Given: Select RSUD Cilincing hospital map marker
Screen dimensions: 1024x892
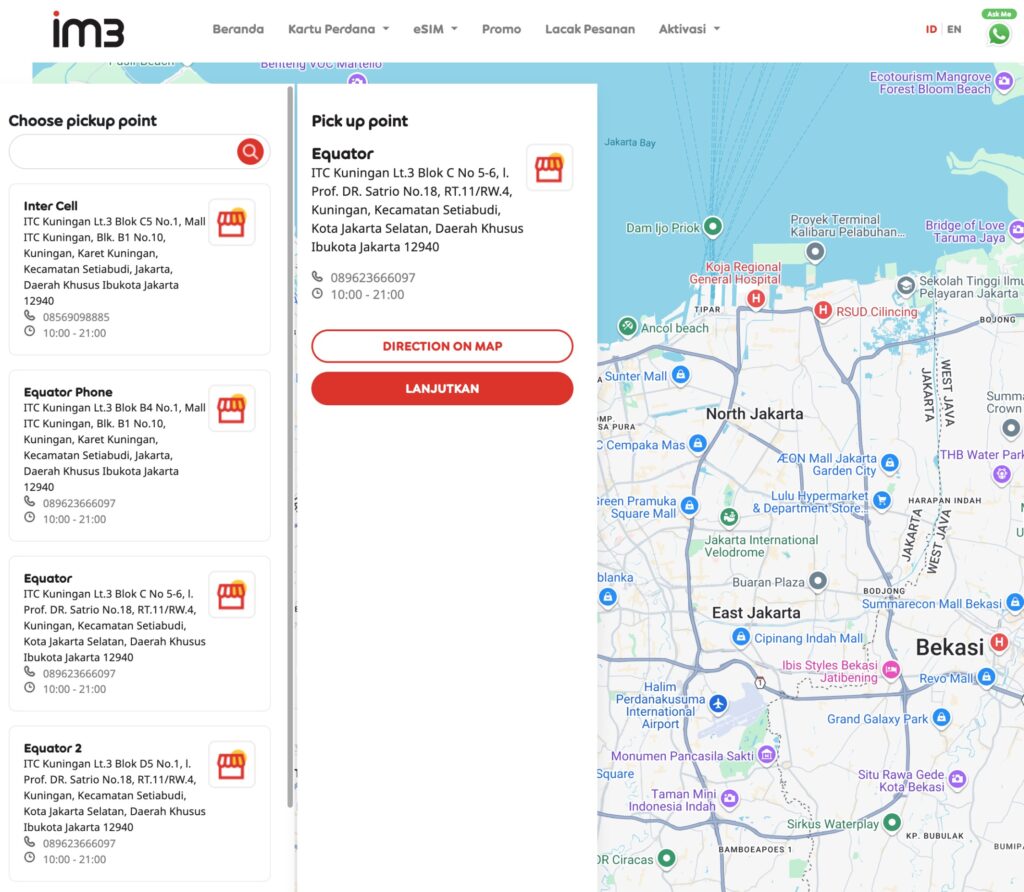Looking at the screenshot, I should [823, 311].
